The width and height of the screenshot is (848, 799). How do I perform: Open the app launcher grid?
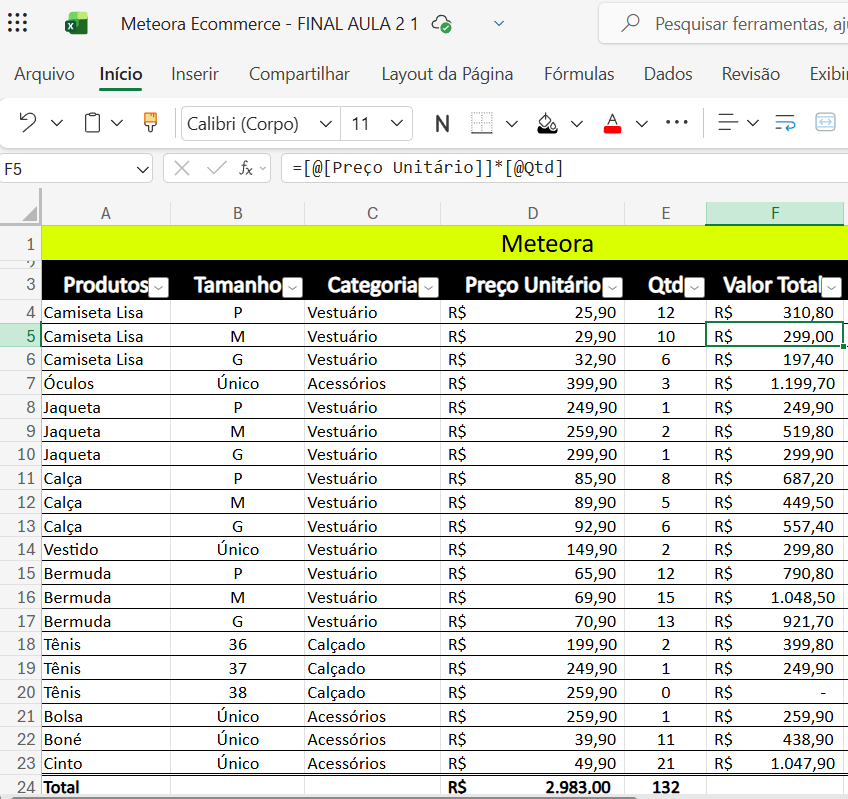point(18,23)
